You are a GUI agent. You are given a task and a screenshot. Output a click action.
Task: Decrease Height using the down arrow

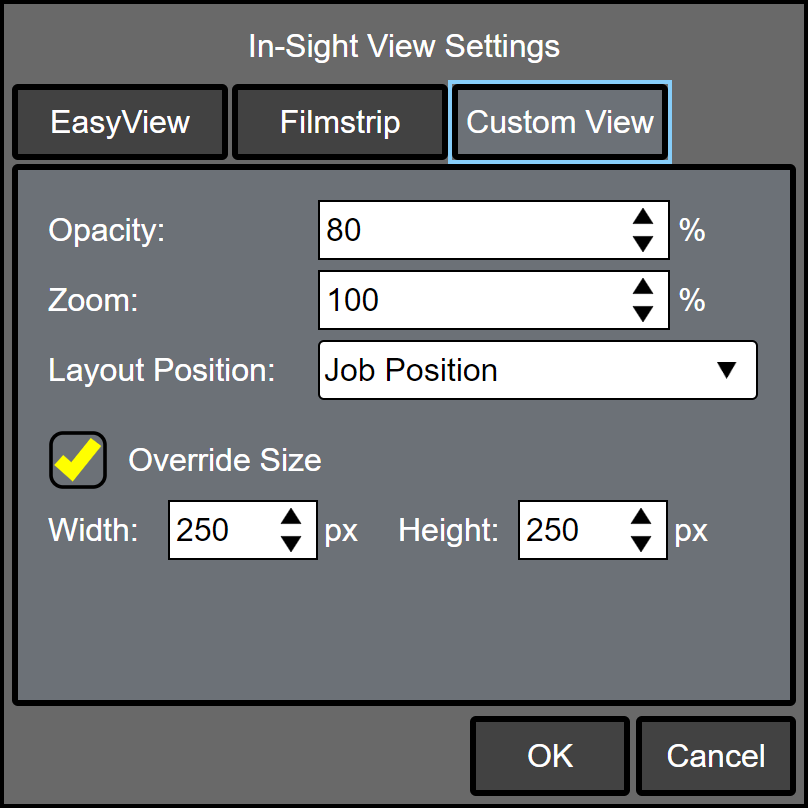click(x=641, y=543)
